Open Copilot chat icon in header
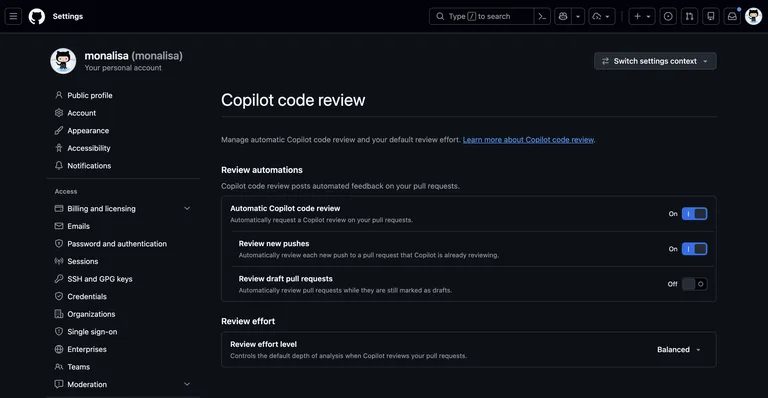This screenshot has width=768, height=398. tap(563, 16)
